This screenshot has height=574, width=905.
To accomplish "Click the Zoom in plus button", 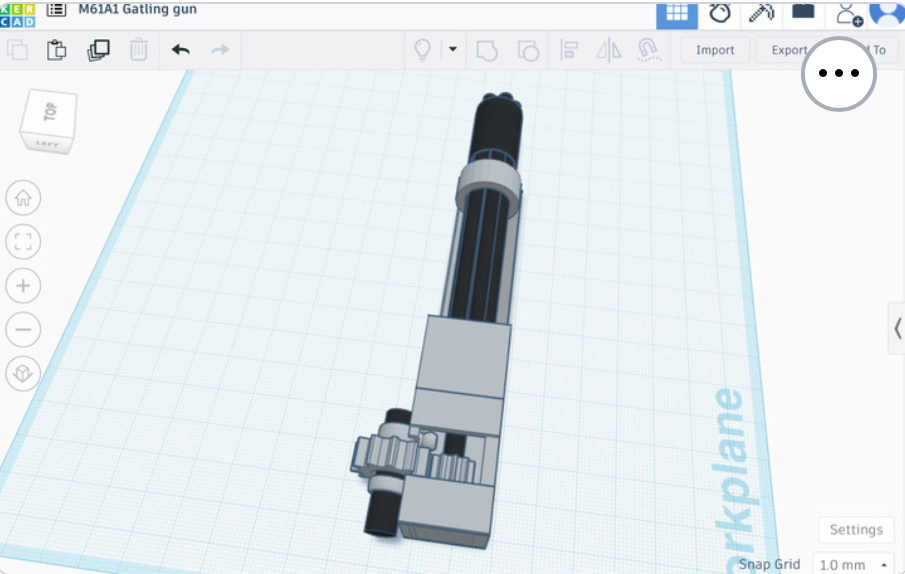I will [x=23, y=286].
